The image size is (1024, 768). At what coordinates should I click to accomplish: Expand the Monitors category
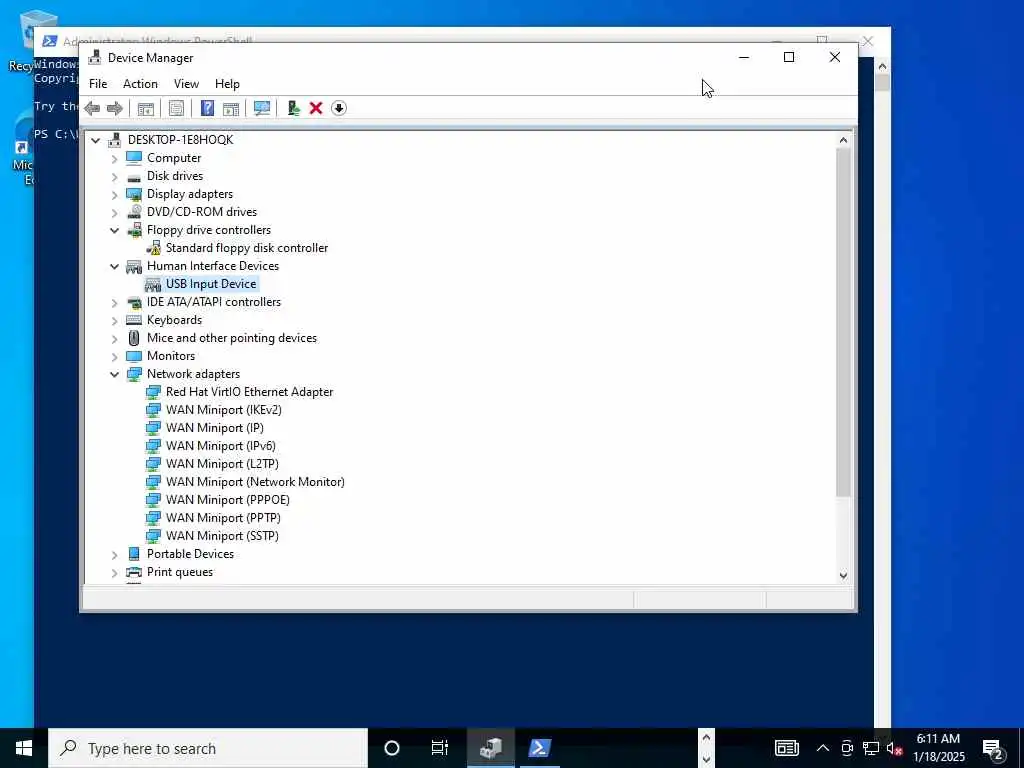coord(115,356)
